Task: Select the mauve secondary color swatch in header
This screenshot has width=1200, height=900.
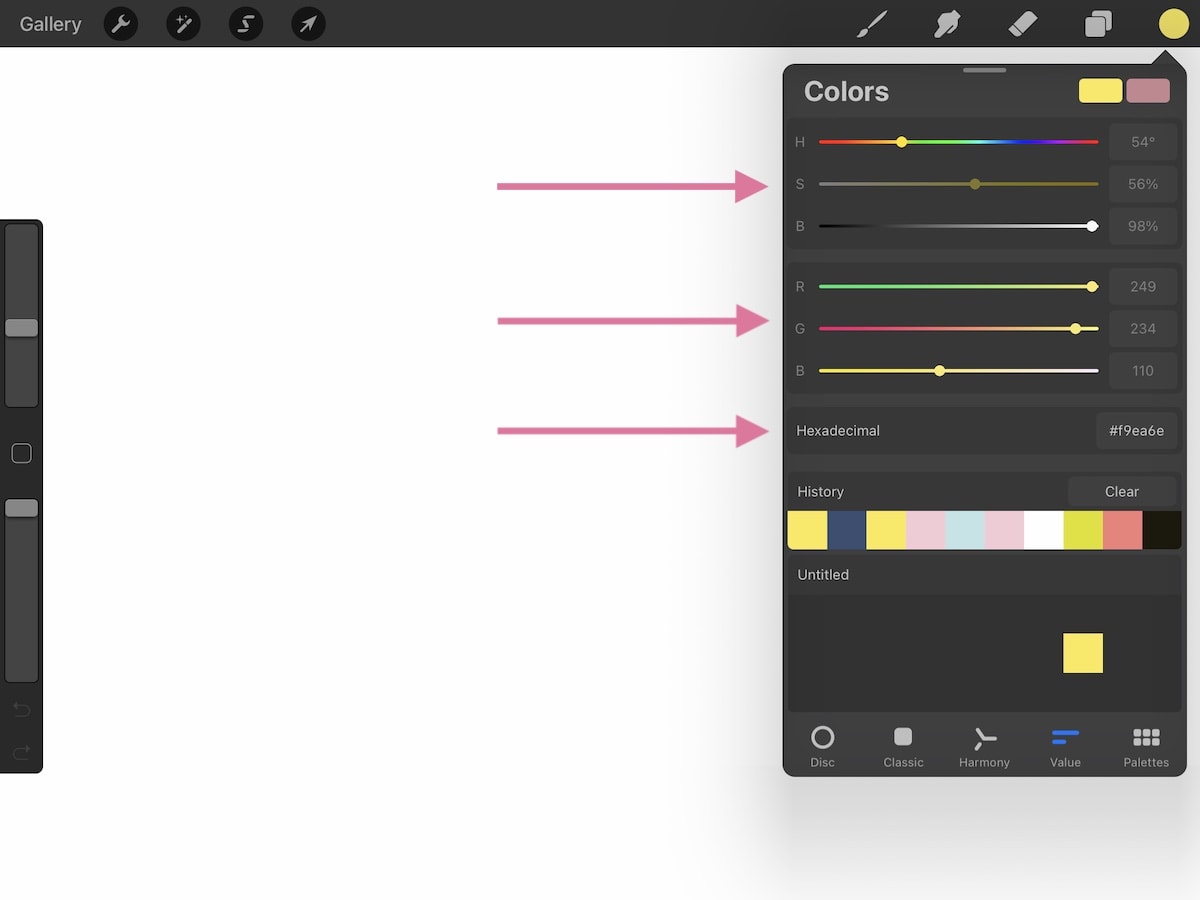Action: click(x=1148, y=91)
